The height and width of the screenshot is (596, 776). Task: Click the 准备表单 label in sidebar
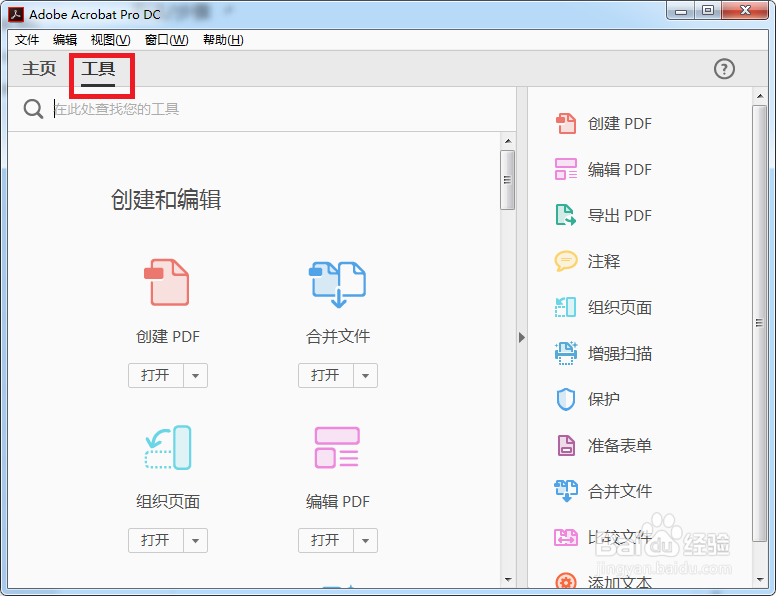click(x=620, y=445)
